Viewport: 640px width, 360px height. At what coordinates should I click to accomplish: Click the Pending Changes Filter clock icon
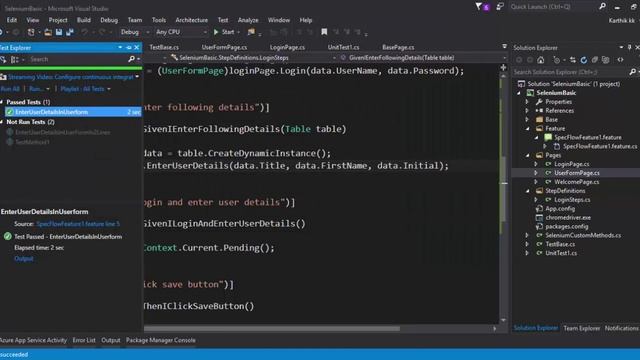(x=556, y=60)
